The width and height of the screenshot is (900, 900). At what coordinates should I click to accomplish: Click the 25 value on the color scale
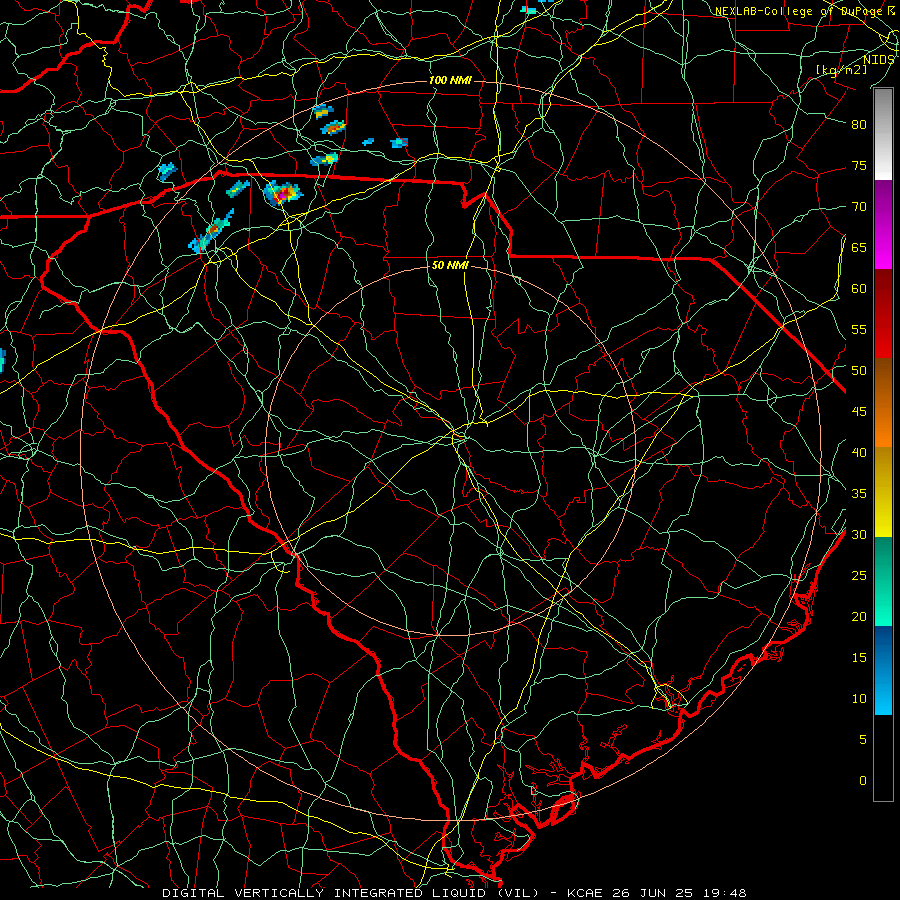[x=859, y=576]
